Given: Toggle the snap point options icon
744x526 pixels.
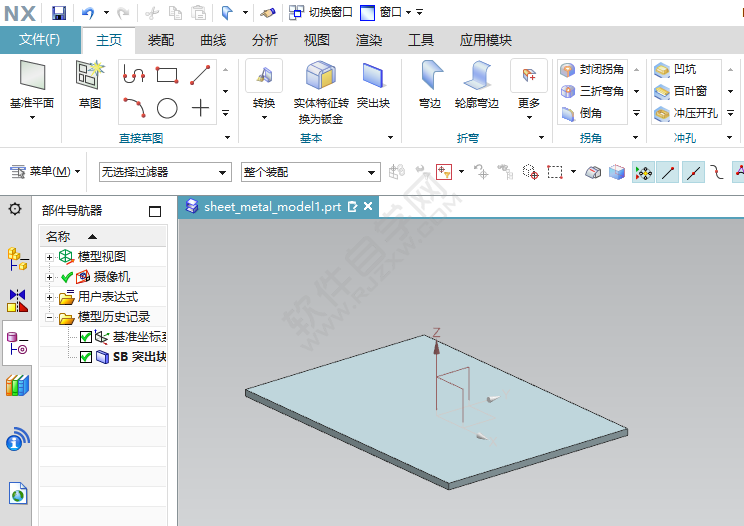Looking at the screenshot, I should tap(643, 172).
